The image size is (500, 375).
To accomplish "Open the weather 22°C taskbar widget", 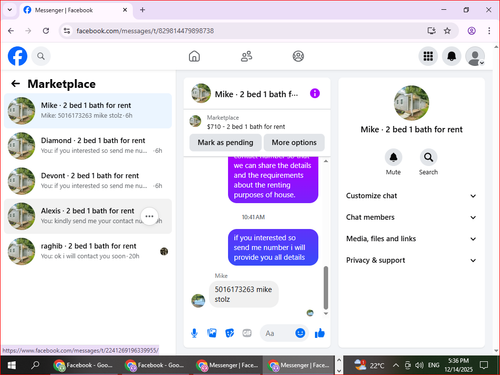I will 369,365.
